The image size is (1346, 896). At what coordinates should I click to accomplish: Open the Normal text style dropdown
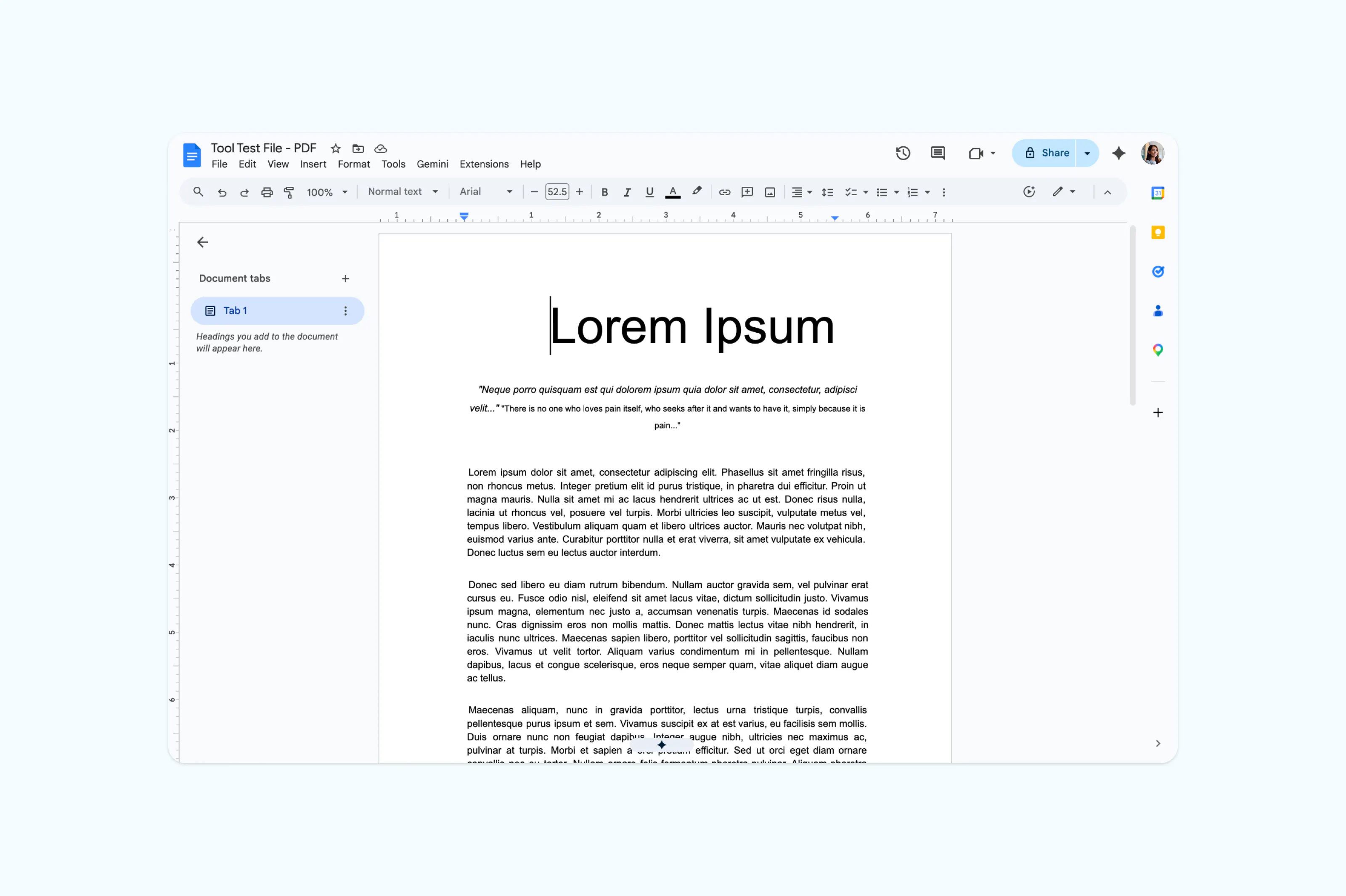coord(403,192)
